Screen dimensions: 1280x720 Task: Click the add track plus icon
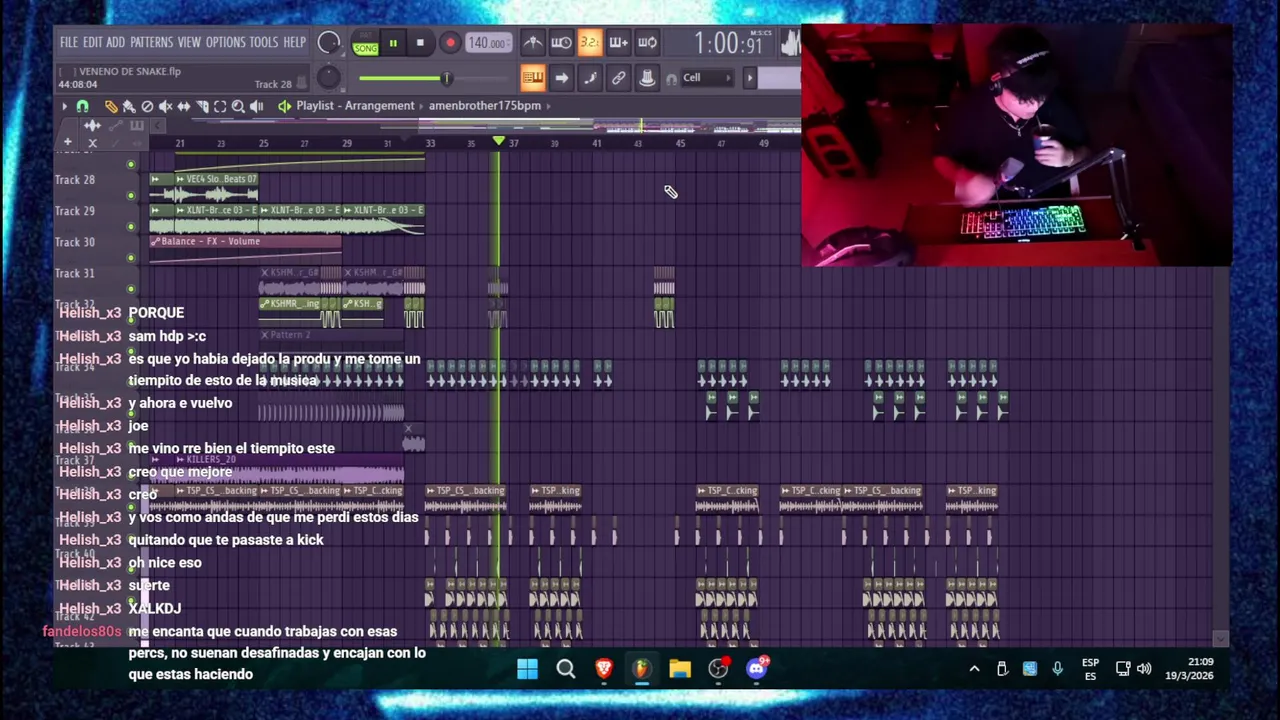pyautogui.click(x=68, y=143)
